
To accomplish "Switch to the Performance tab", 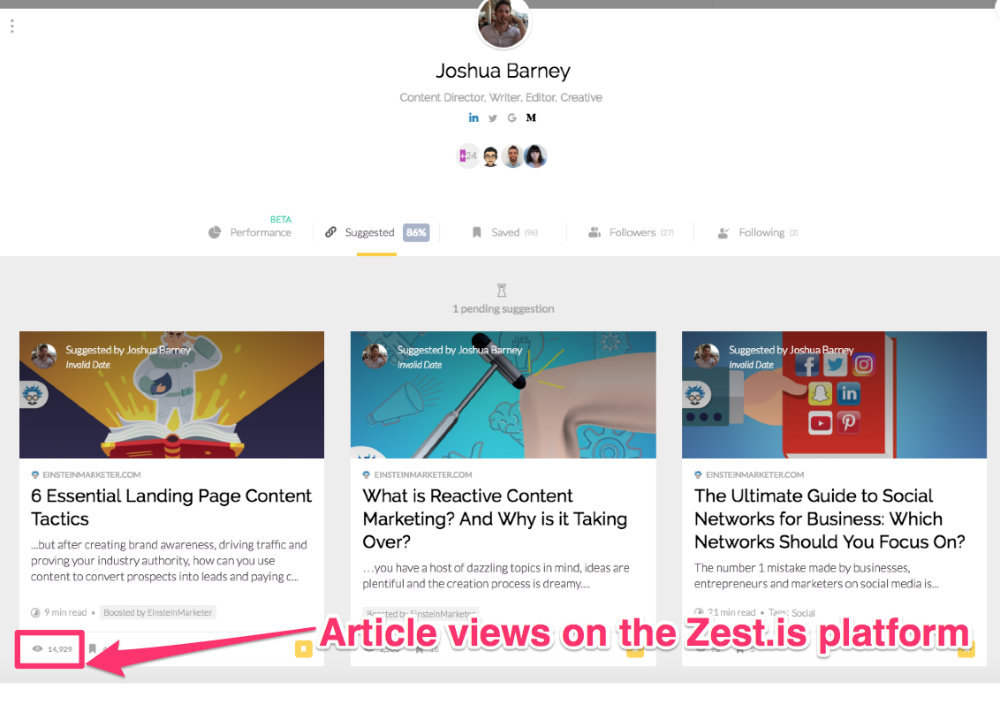I will [x=250, y=232].
